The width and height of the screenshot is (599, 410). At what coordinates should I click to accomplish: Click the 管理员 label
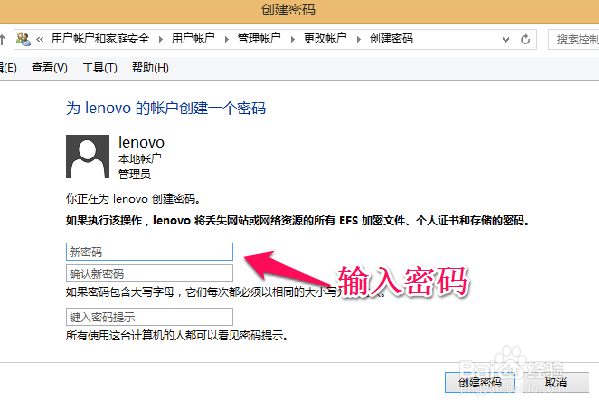coord(134,174)
